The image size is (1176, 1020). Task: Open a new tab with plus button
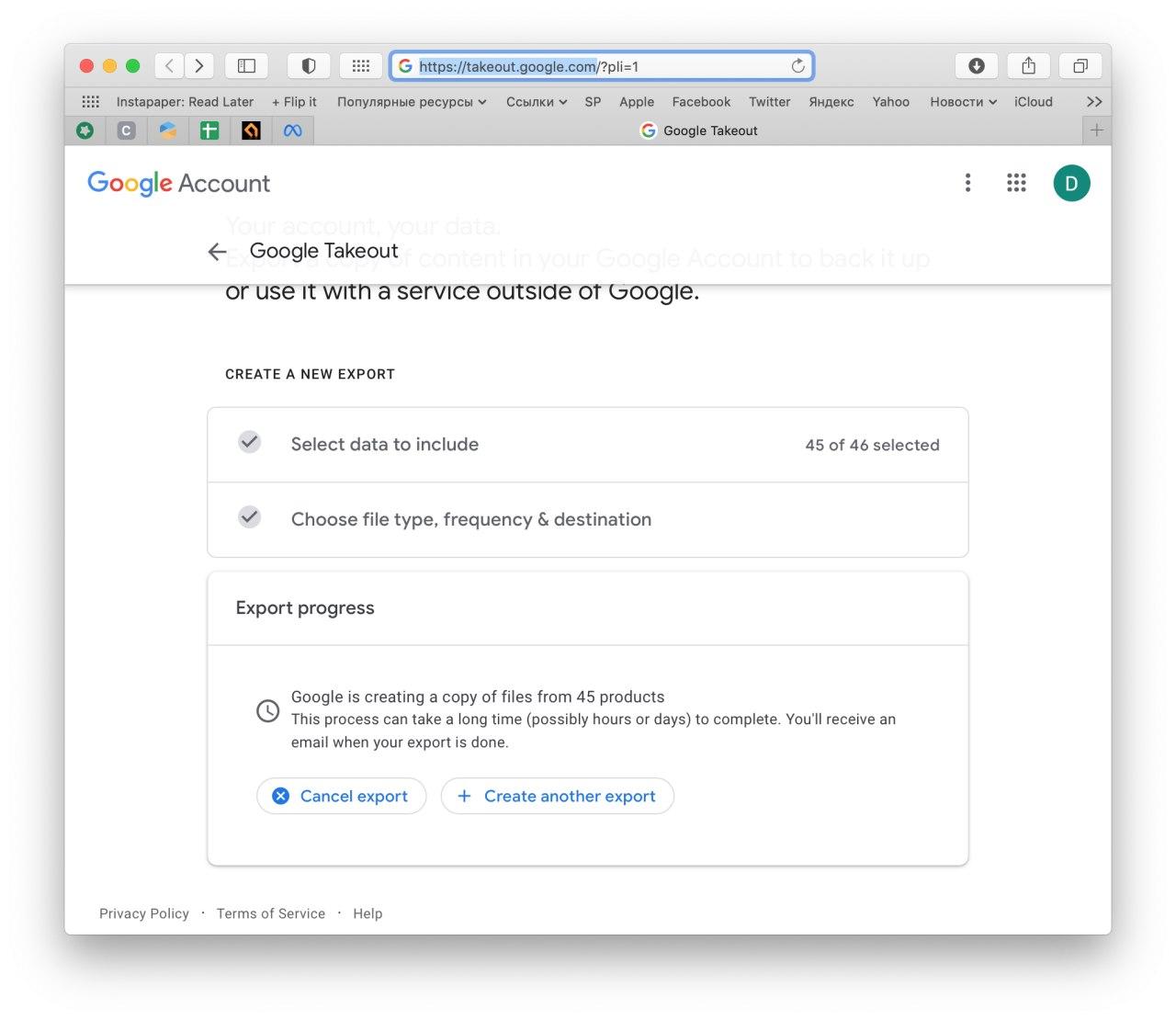pyautogui.click(x=1096, y=130)
